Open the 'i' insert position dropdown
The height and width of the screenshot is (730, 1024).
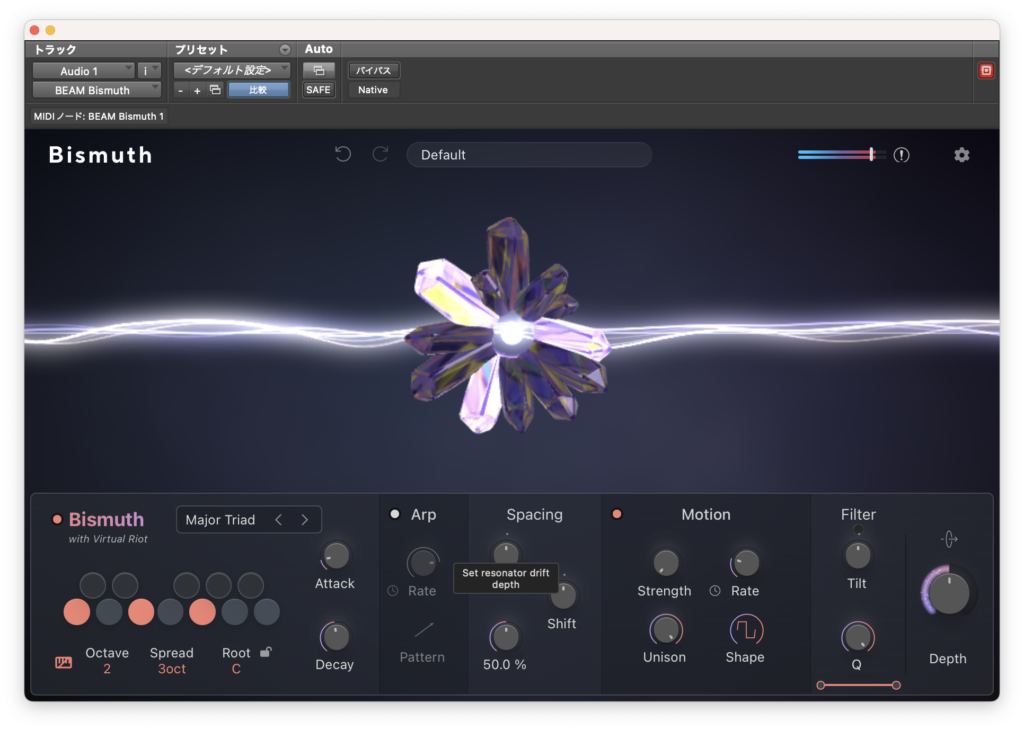pyautogui.click(x=149, y=71)
